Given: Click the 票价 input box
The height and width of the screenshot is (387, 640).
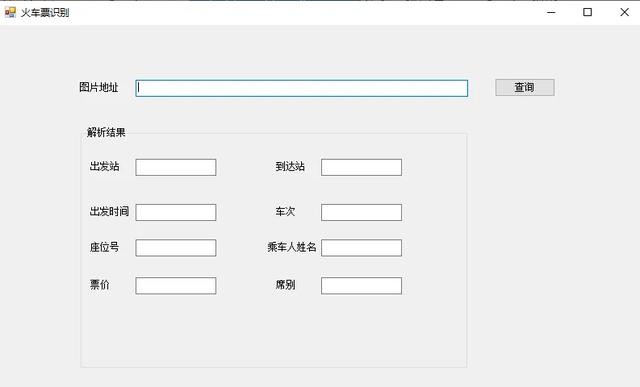Looking at the screenshot, I should click(176, 286).
